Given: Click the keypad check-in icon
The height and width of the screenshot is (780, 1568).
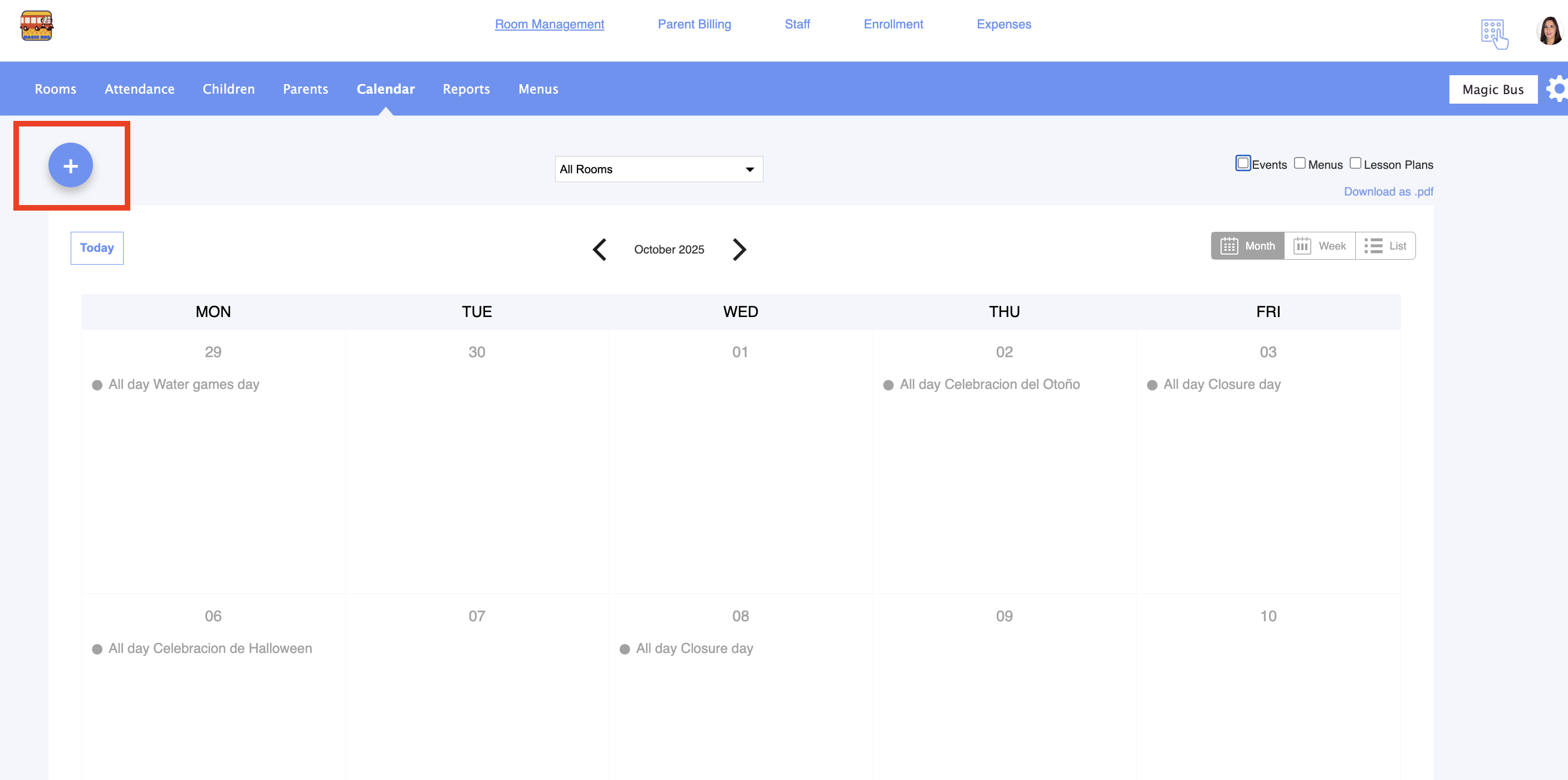Looking at the screenshot, I should 1494,33.
